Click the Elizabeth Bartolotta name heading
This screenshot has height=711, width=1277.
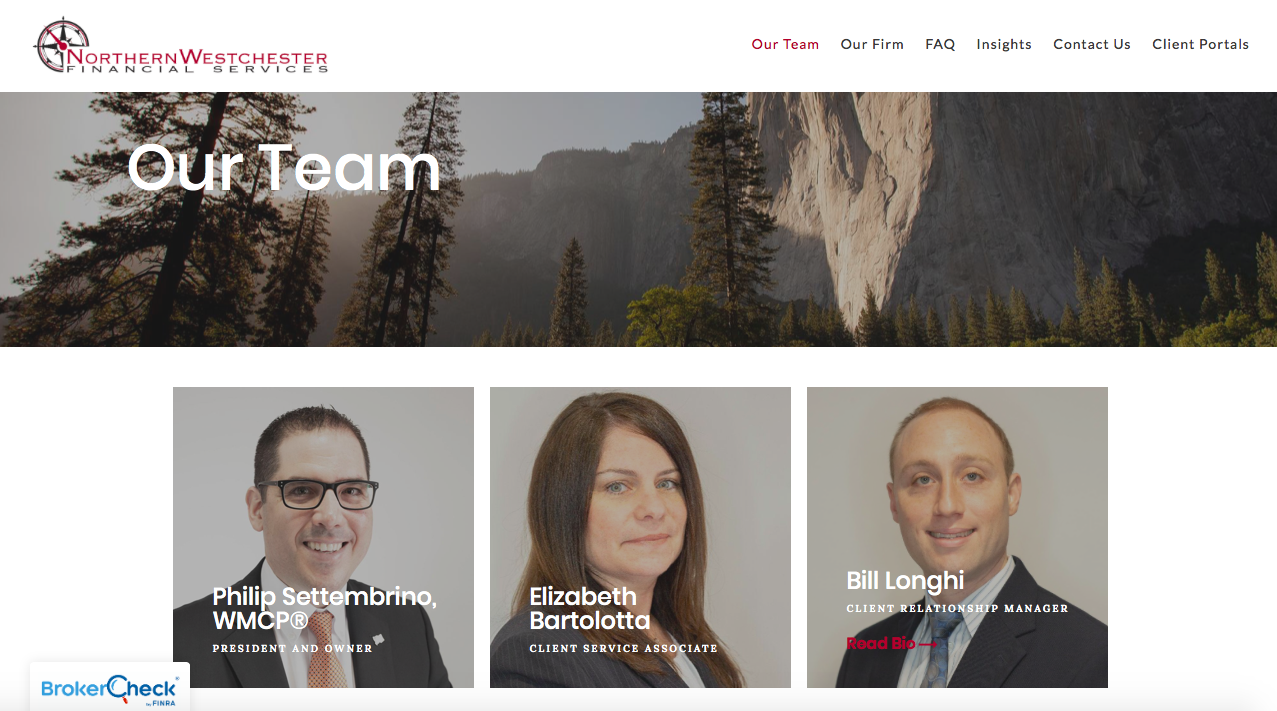click(x=590, y=609)
